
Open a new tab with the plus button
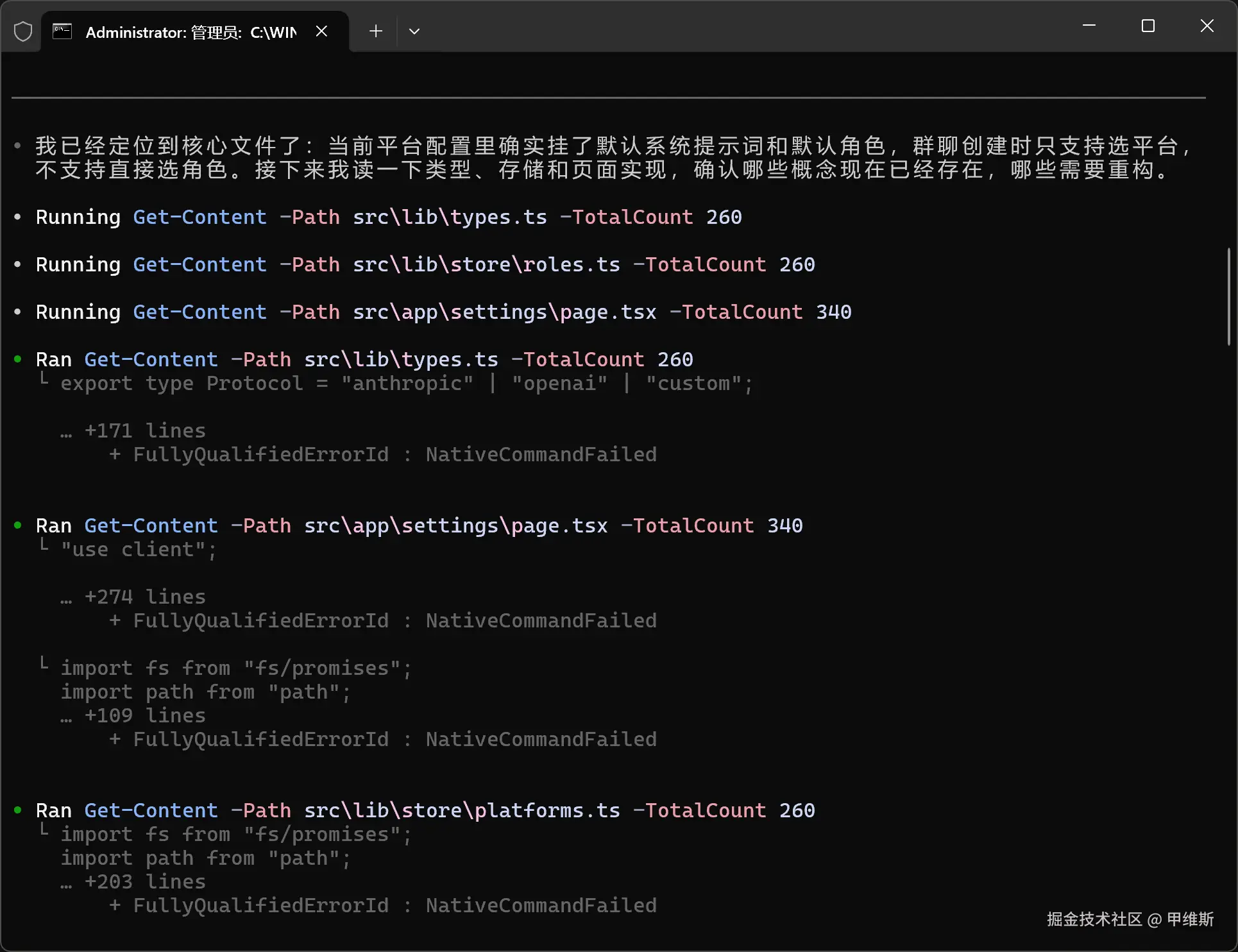click(376, 31)
